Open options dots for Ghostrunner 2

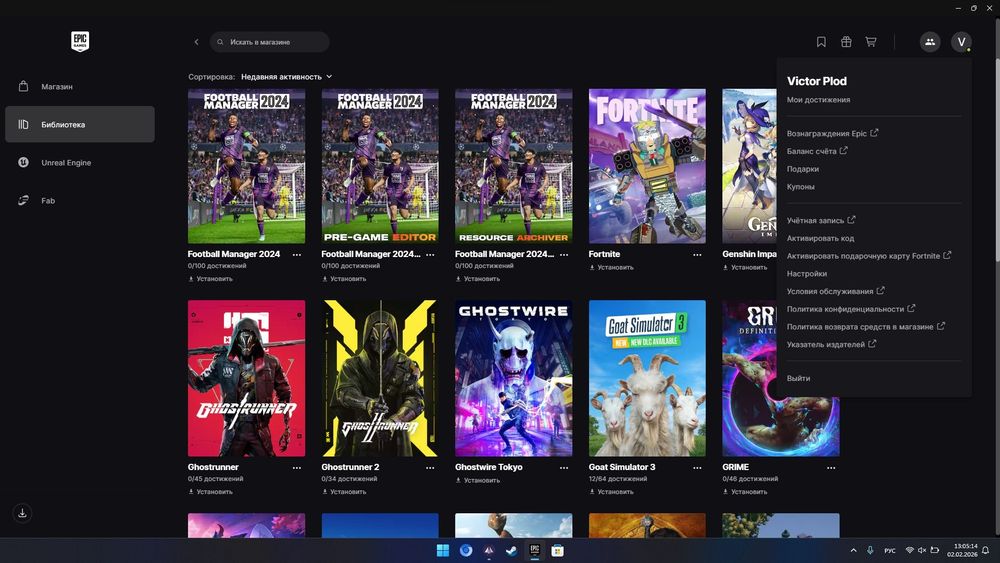coord(430,467)
